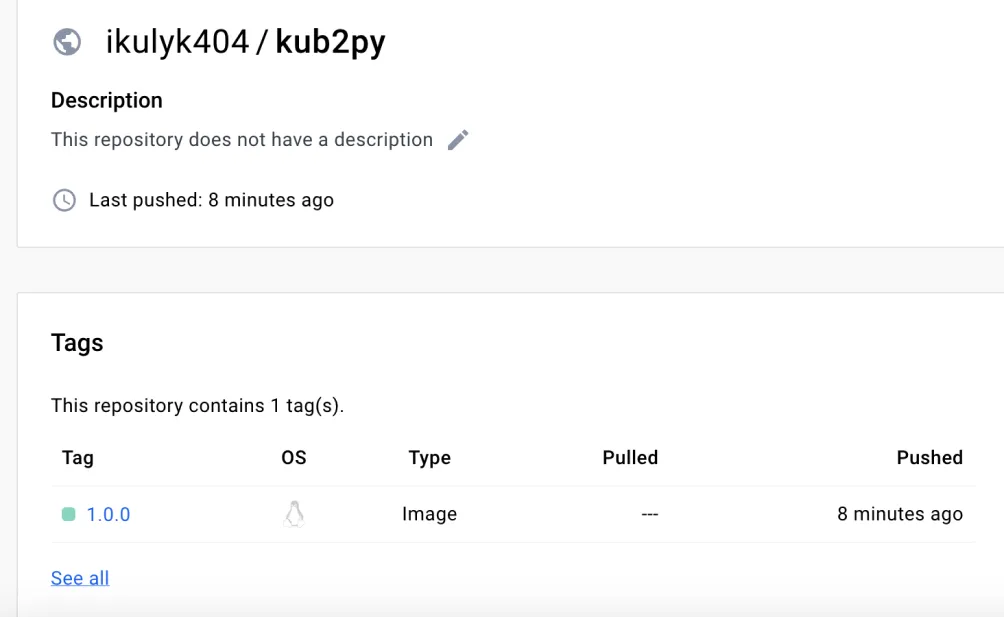Click the Tag column header
The width and height of the screenshot is (1004, 617).
pyautogui.click(x=77, y=457)
